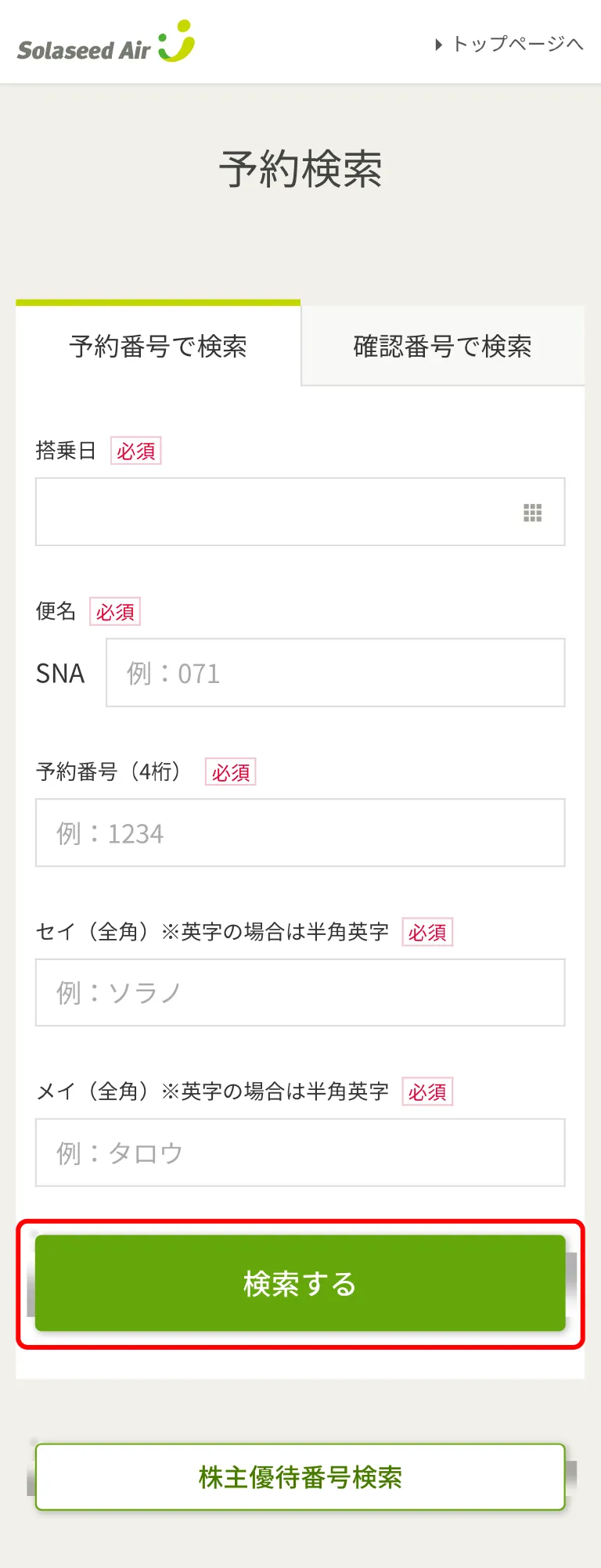Focus the セイ field showing 例：ソラノ

(300, 992)
